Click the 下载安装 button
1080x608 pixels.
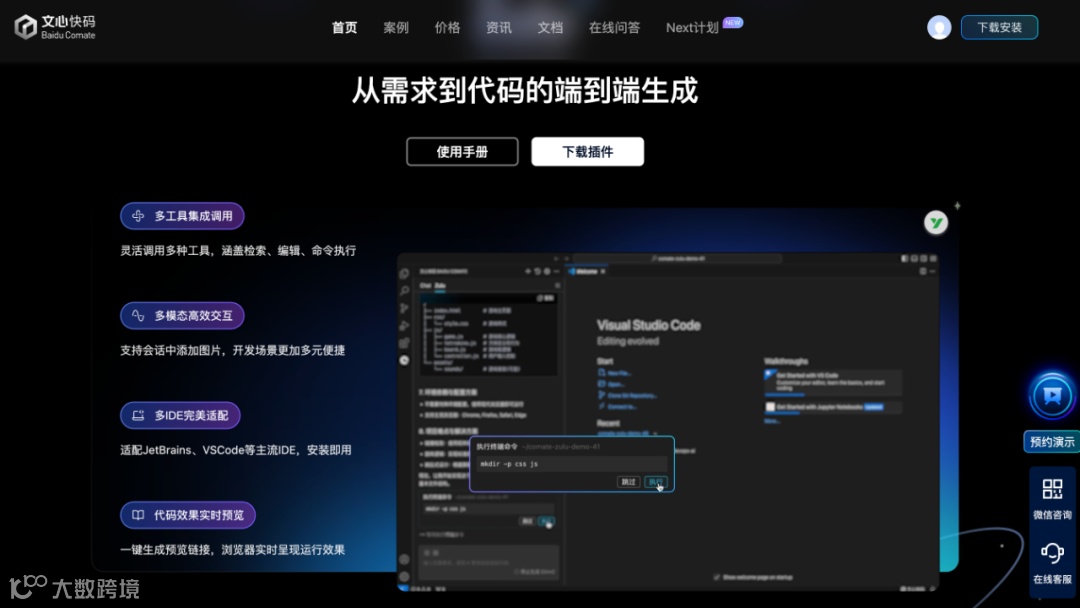999,28
